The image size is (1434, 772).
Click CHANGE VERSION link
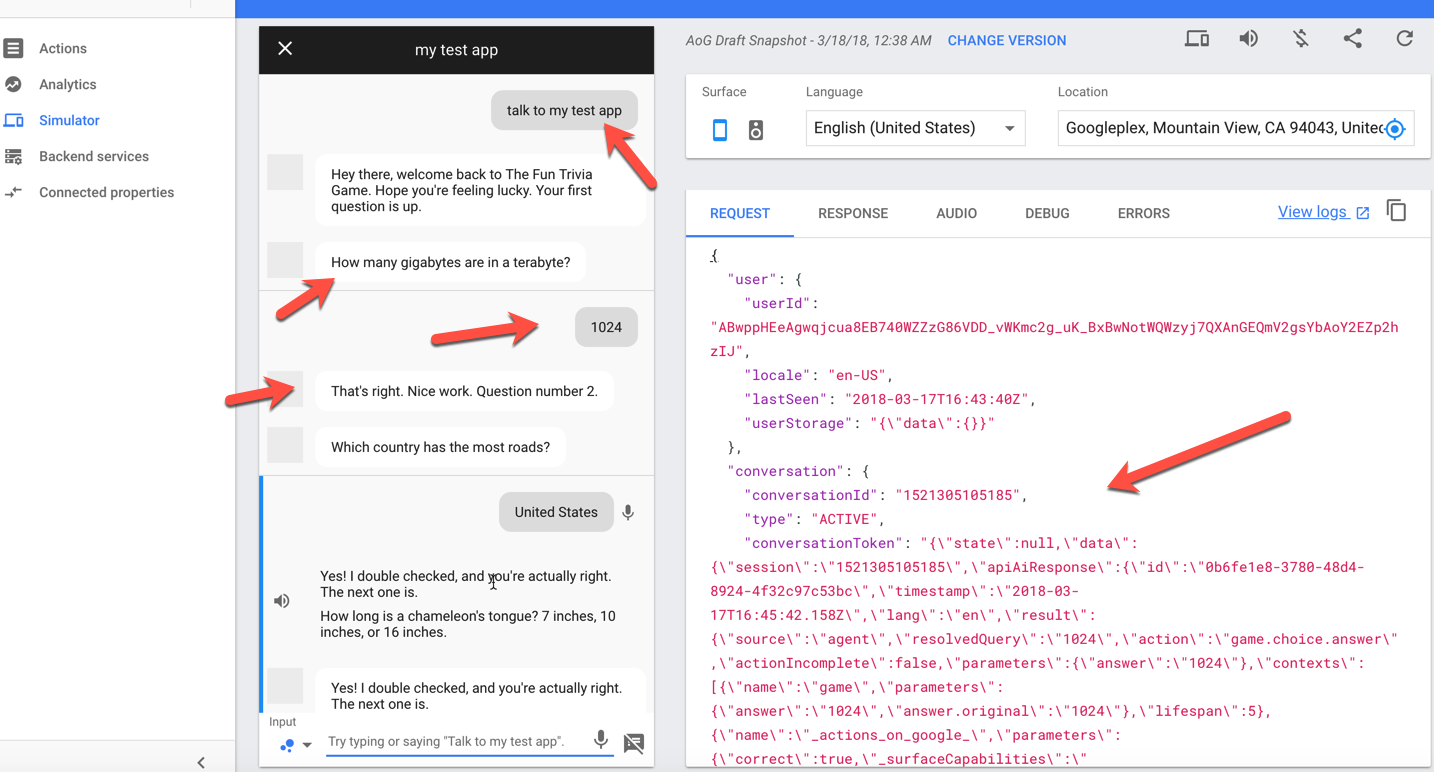[x=1006, y=41]
